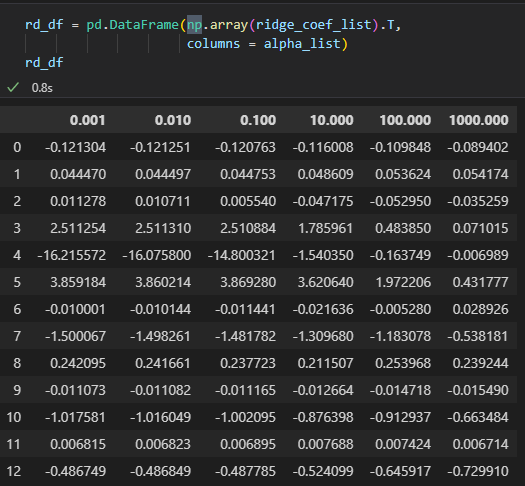Click the 0.100 column header
The image size is (525, 486).
258,120
